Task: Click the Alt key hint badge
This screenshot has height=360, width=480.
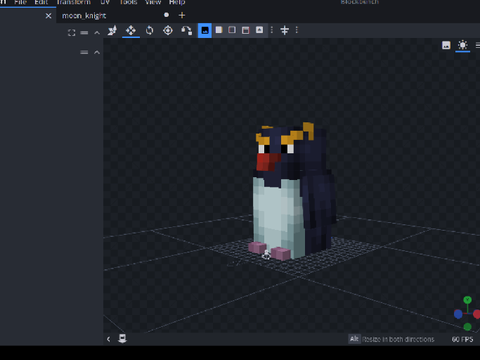Action: (354, 339)
